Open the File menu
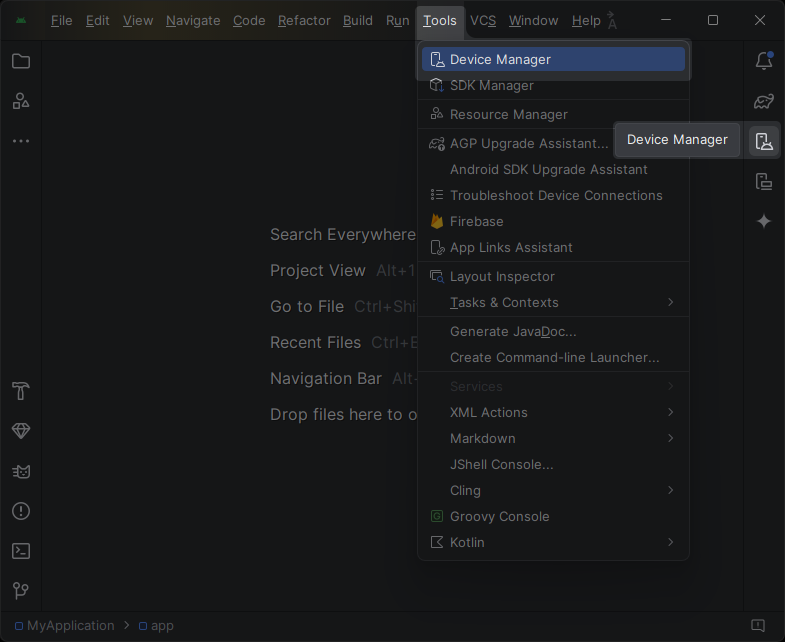Viewport: 785px width, 642px height. 62,21
